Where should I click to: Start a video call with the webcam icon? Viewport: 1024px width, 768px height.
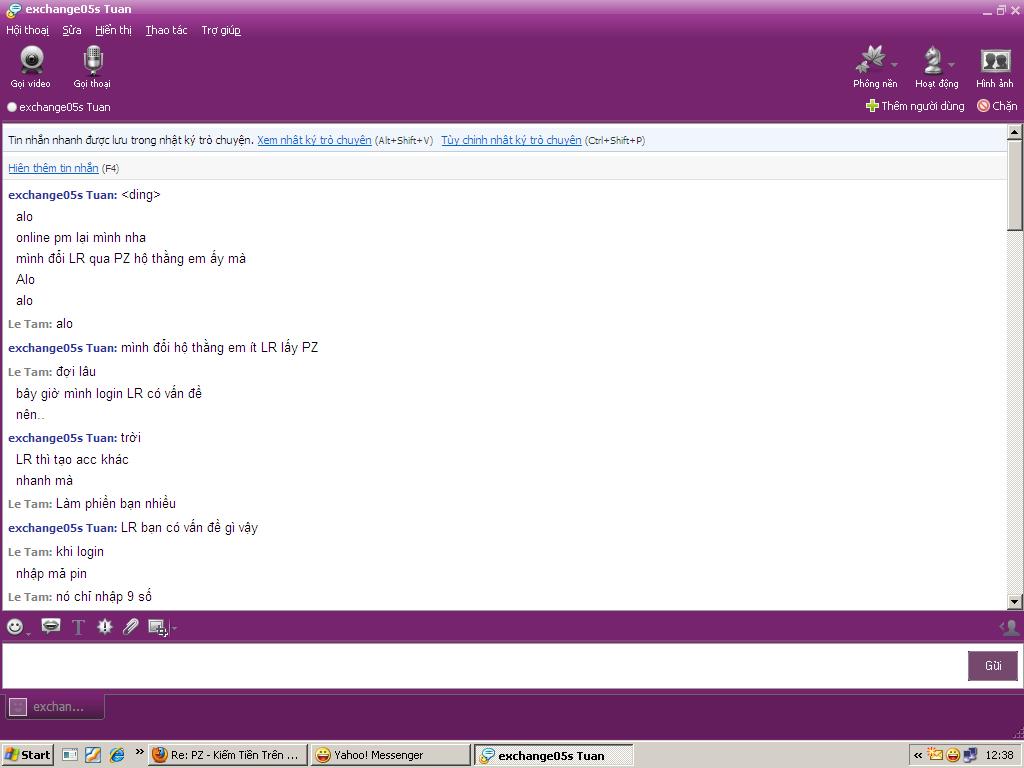pos(31,60)
